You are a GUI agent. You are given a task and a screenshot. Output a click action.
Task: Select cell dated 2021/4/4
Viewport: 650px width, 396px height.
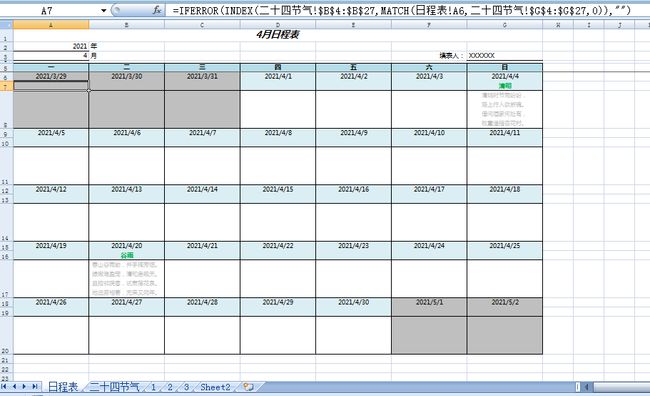[504, 76]
